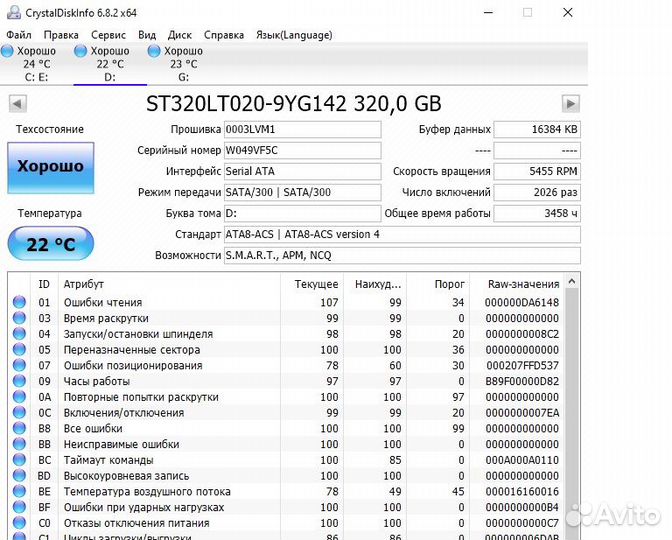This screenshot has width=672, height=540.
Task: Select the C: E: disk tab
Action: 36,64
